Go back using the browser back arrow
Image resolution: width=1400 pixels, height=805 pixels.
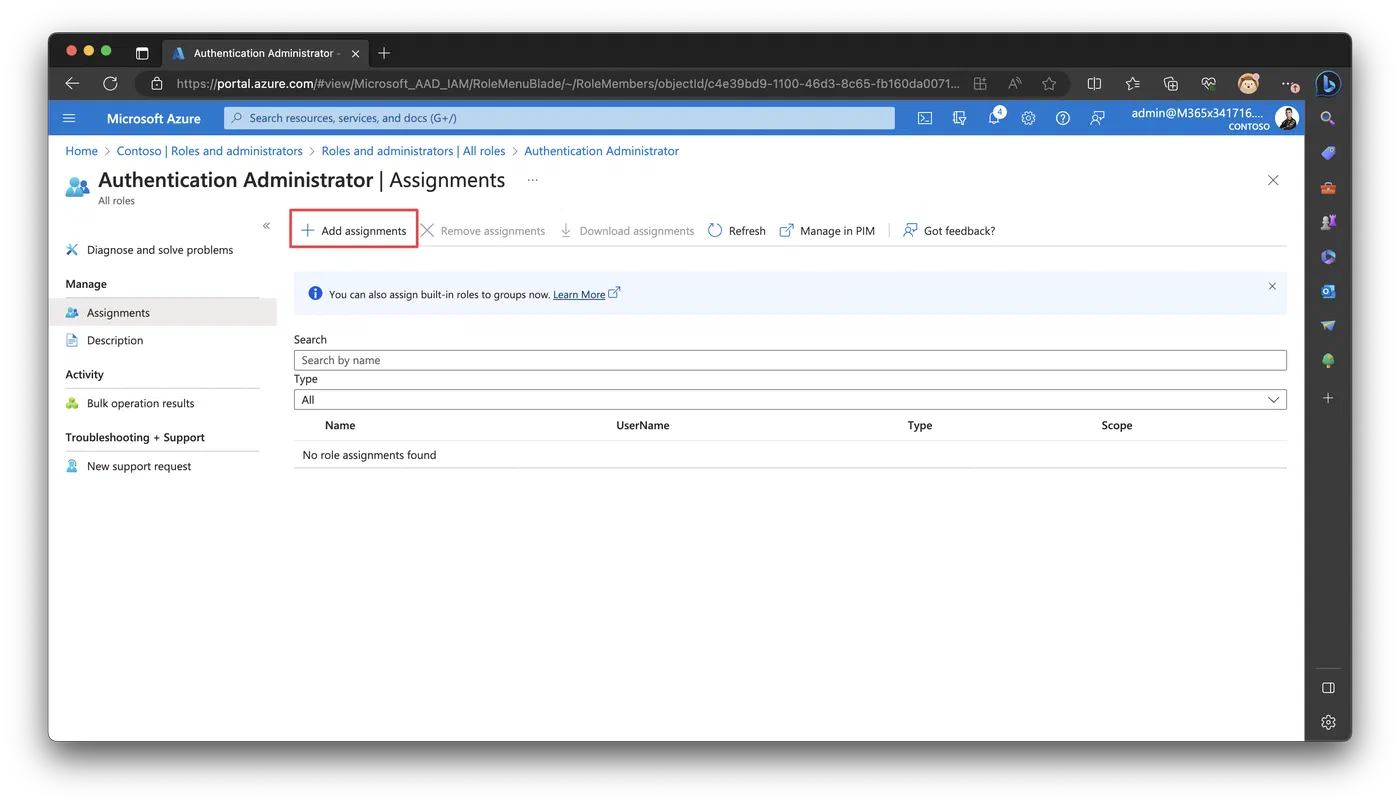click(x=72, y=84)
